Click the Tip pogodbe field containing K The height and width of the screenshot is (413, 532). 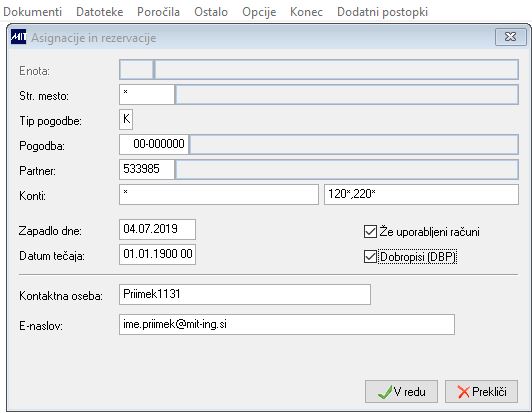point(126,119)
